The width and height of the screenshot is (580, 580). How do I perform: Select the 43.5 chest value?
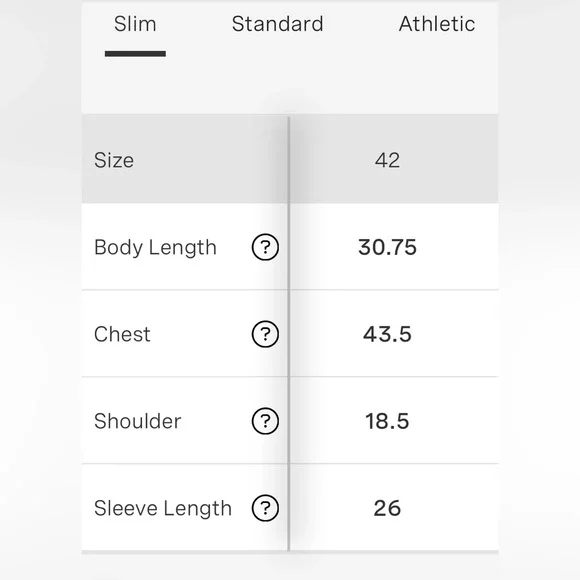click(x=387, y=334)
